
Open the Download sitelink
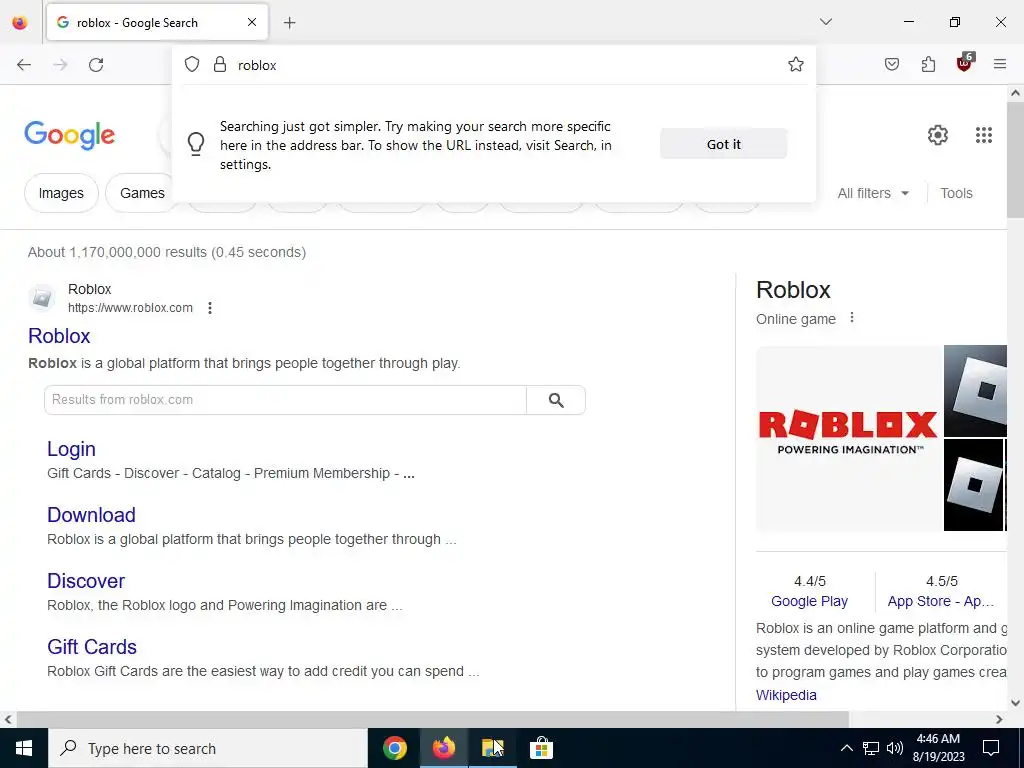point(91,515)
